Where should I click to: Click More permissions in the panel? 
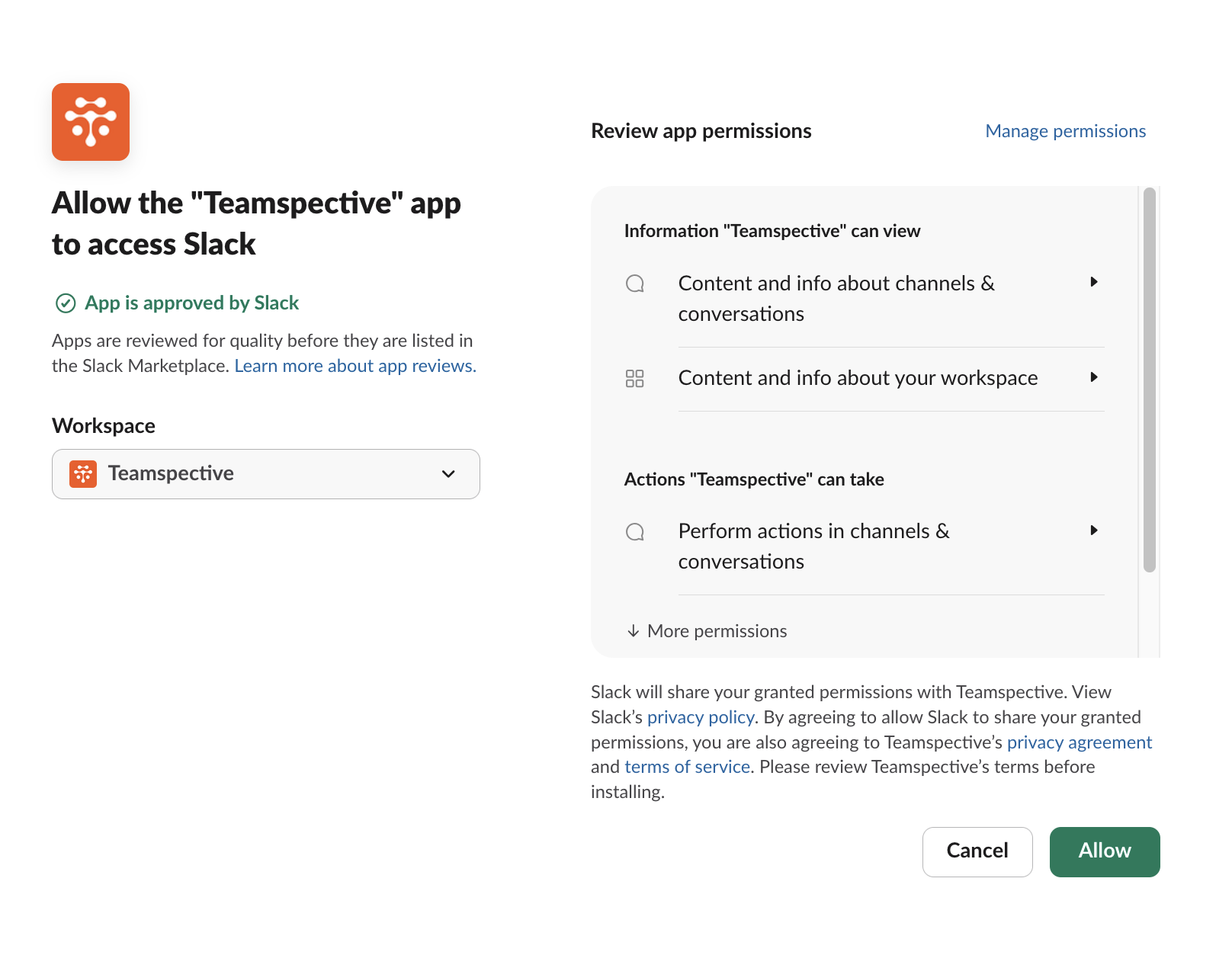coord(717,631)
